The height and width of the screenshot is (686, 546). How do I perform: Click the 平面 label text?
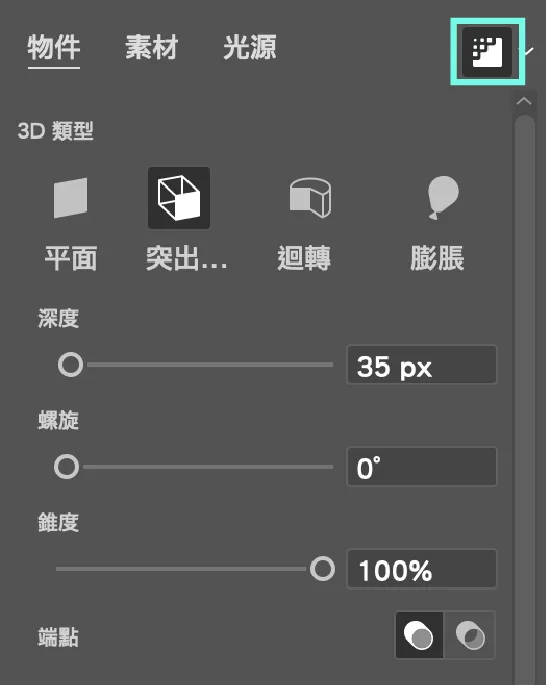pos(71,258)
